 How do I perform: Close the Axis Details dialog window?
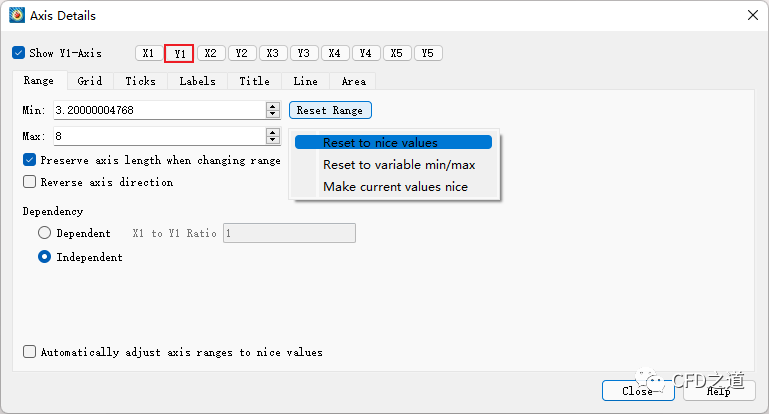pos(753,15)
